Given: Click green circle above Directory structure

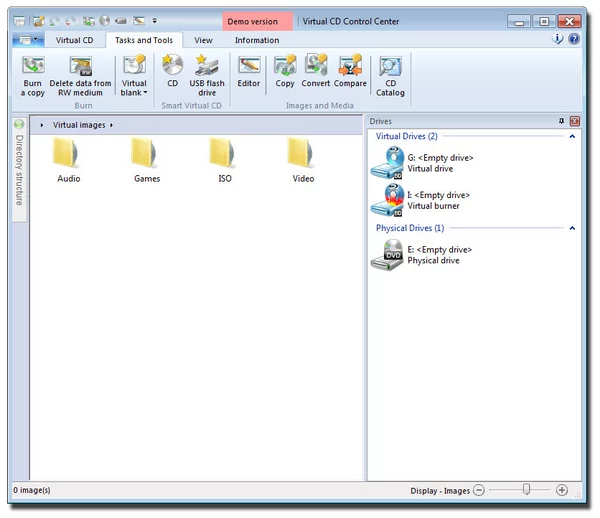Looking at the screenshot, I should (x=19, y=124).
